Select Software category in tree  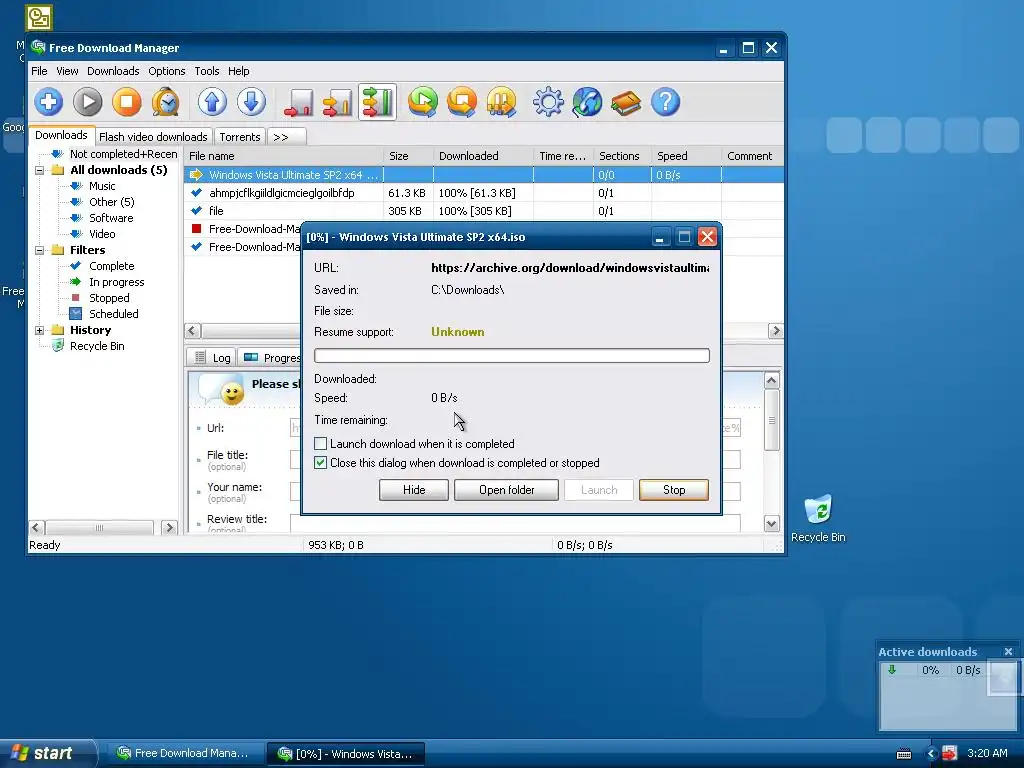point(111,218)
